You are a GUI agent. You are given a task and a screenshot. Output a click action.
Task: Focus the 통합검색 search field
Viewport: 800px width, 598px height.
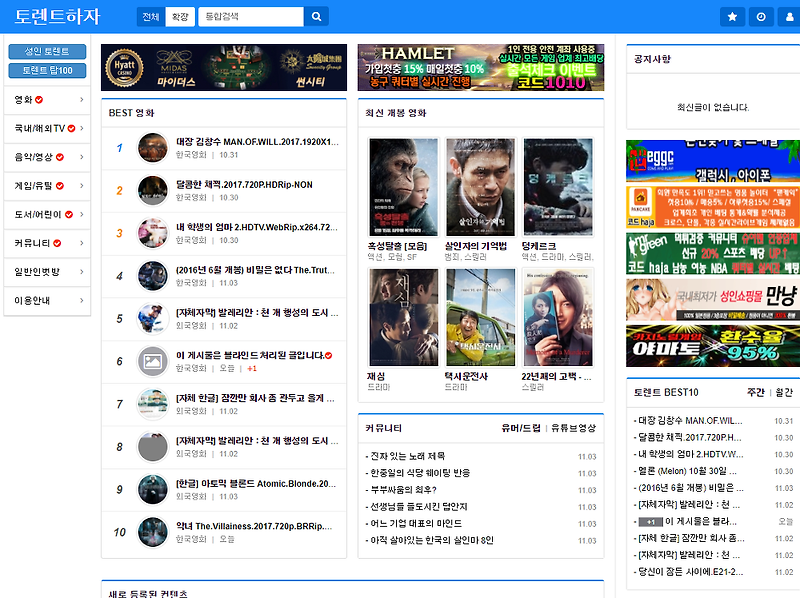tap(251, 17)
